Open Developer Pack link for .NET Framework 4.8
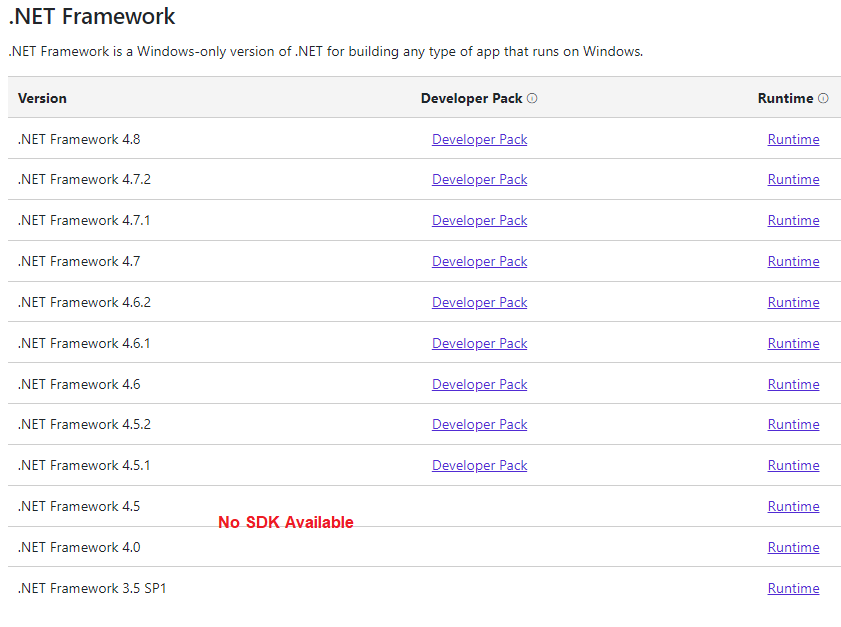The height and width of the screenshot is (627, 841). pos(479,139)
